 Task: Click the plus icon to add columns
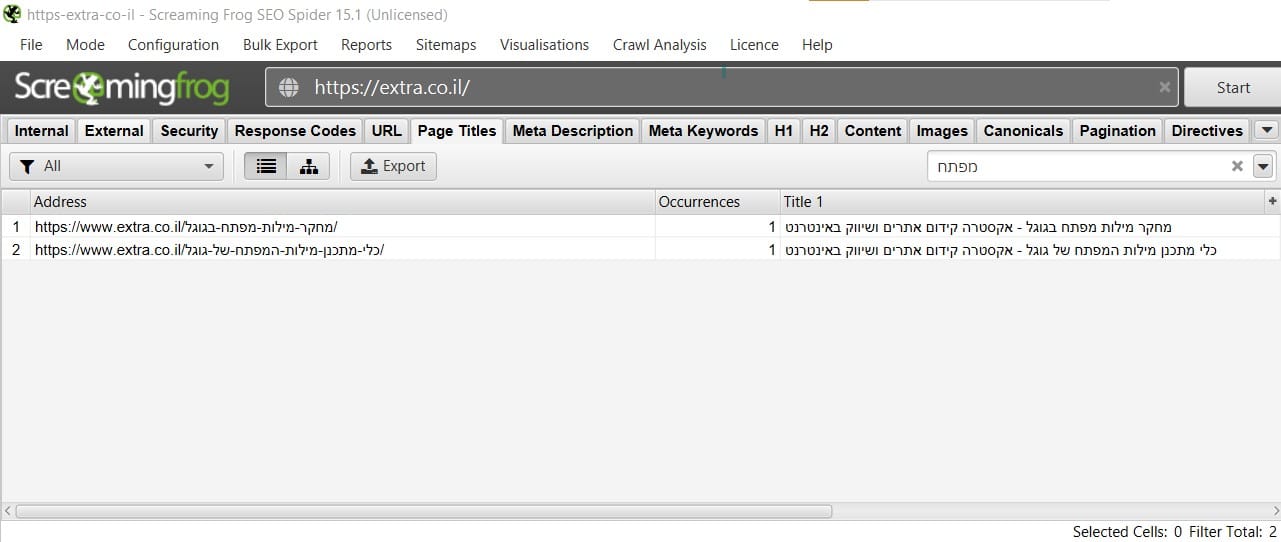coord(1272,201)
